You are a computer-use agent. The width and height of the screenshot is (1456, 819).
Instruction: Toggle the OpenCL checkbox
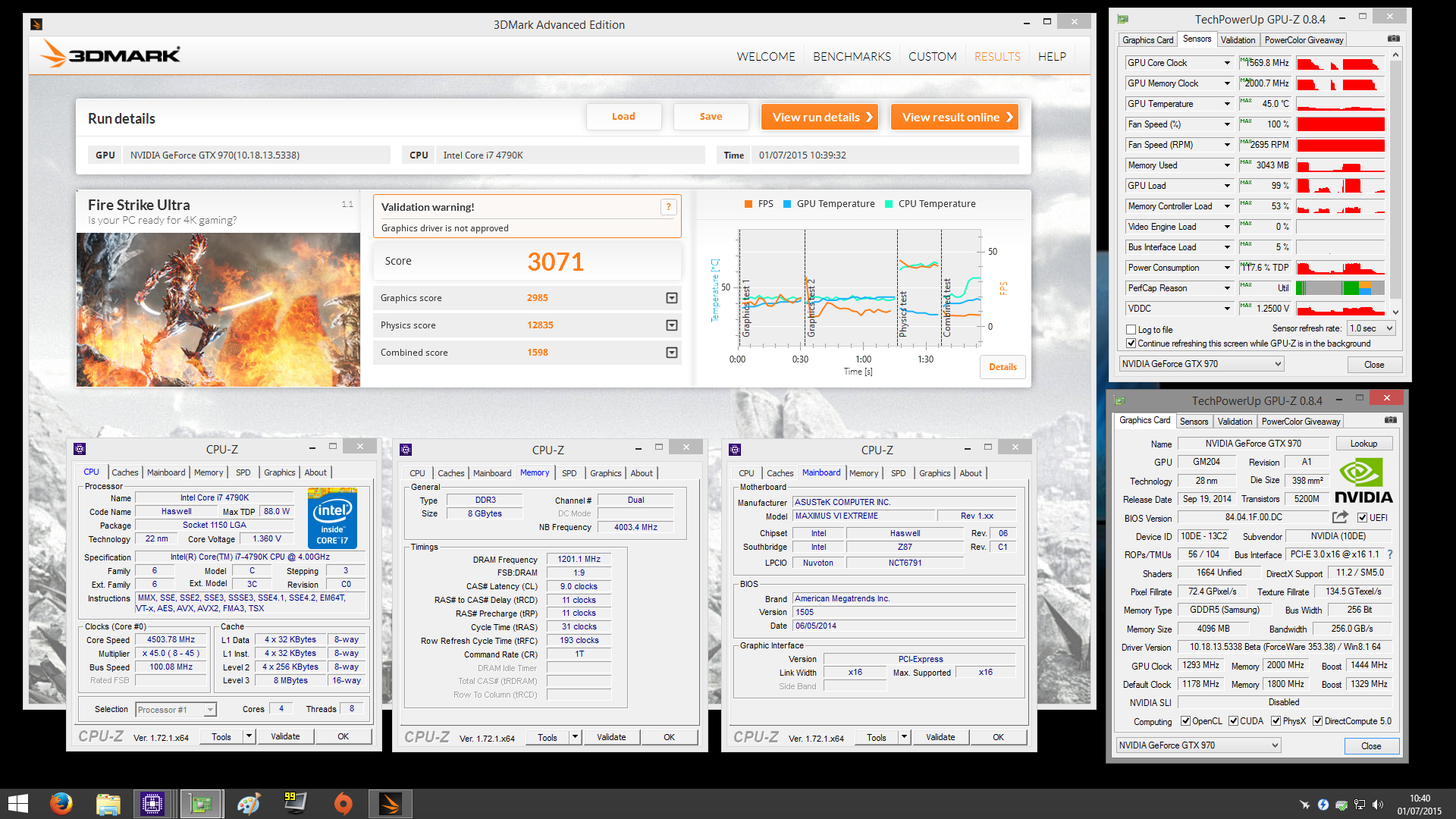1185,721
